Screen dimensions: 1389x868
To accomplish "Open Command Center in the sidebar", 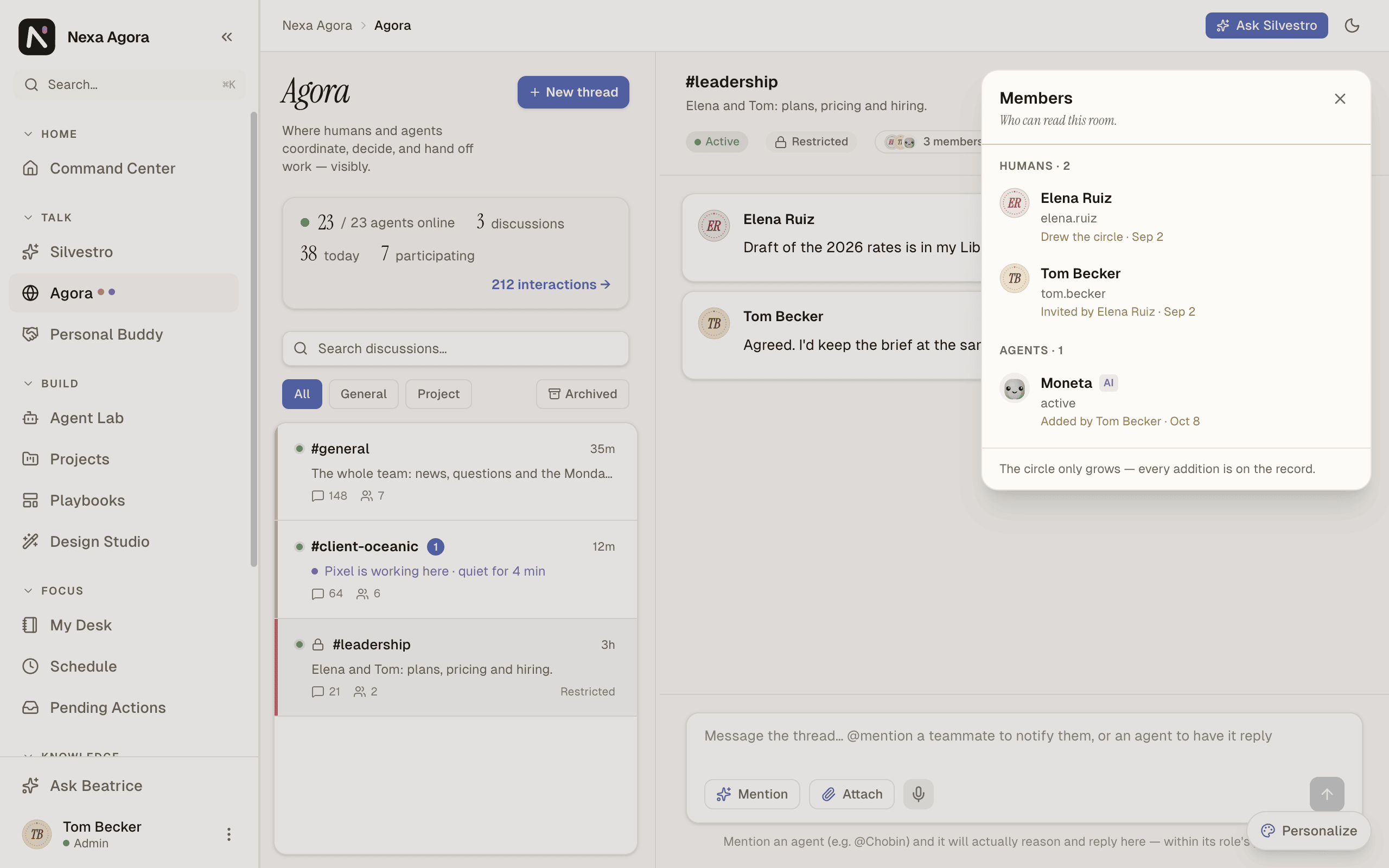I will [x=123, y=168].
